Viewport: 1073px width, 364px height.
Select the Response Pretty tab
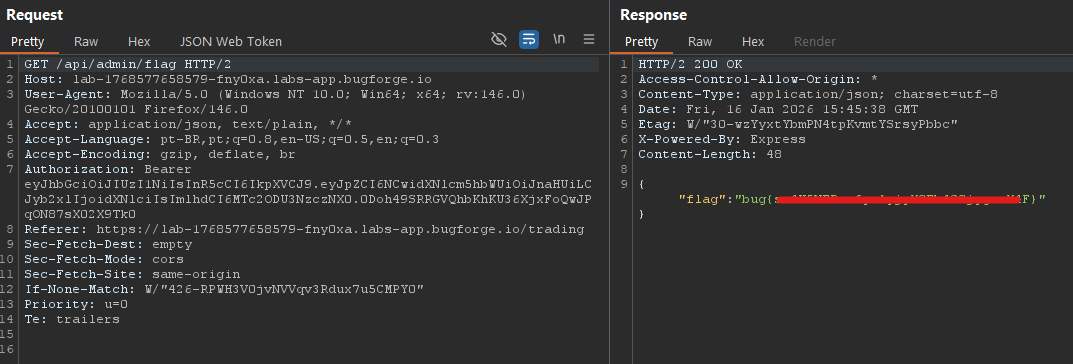[x=641, y=42]
